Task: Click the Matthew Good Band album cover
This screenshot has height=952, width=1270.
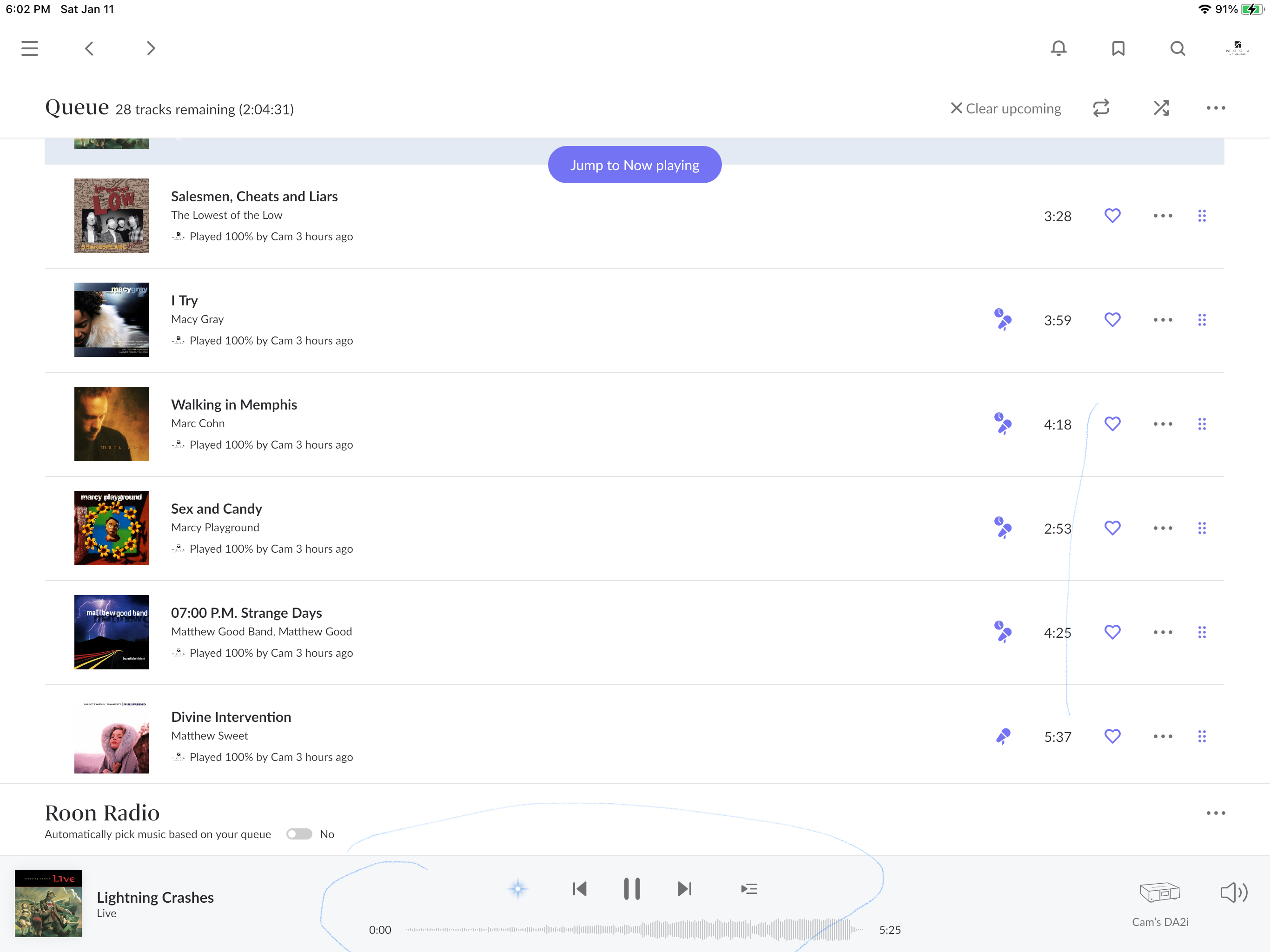Action: coord(112,632)
